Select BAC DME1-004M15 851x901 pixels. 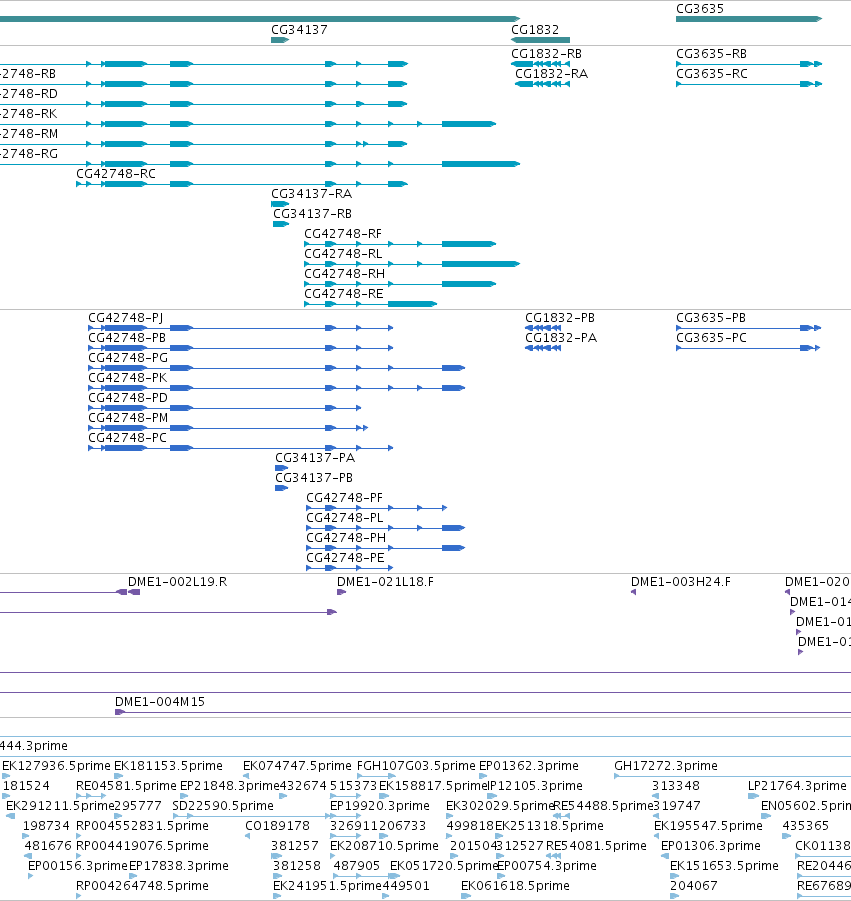tap(159, 702)
